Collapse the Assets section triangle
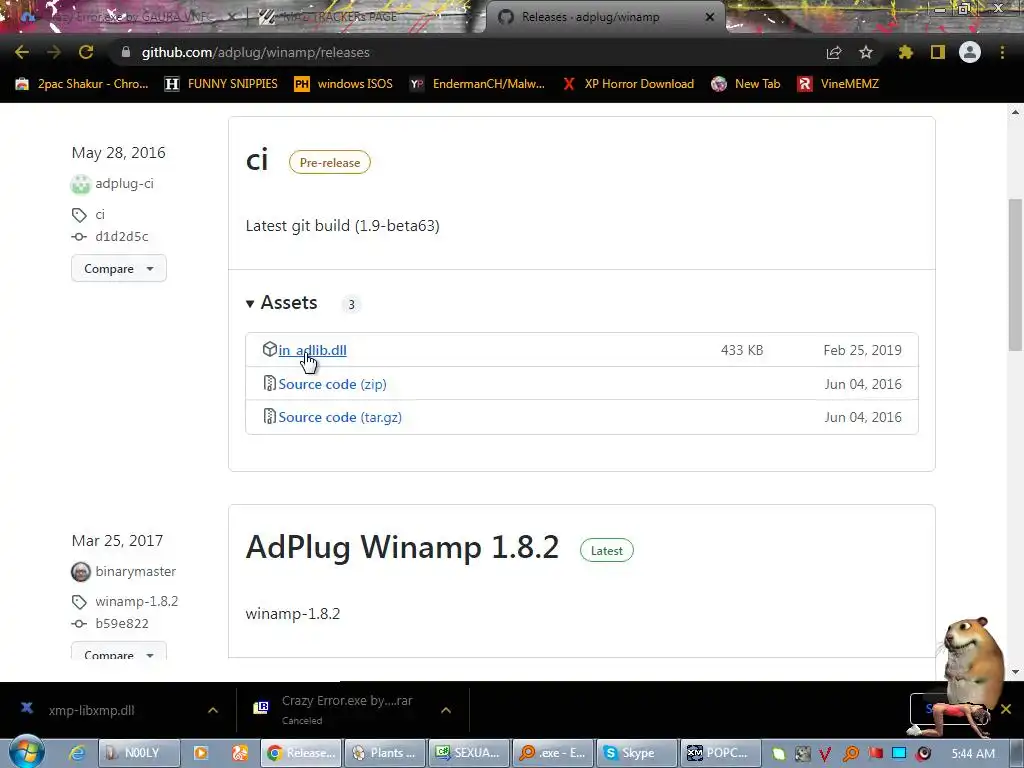The height and width of the screenshot is (768, 1024). click(x=249, y=304)
